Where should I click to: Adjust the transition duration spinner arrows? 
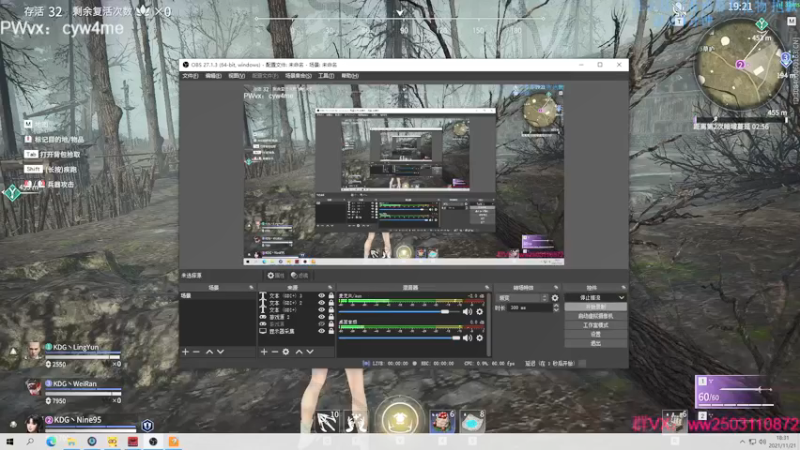[x=556, y=308]
